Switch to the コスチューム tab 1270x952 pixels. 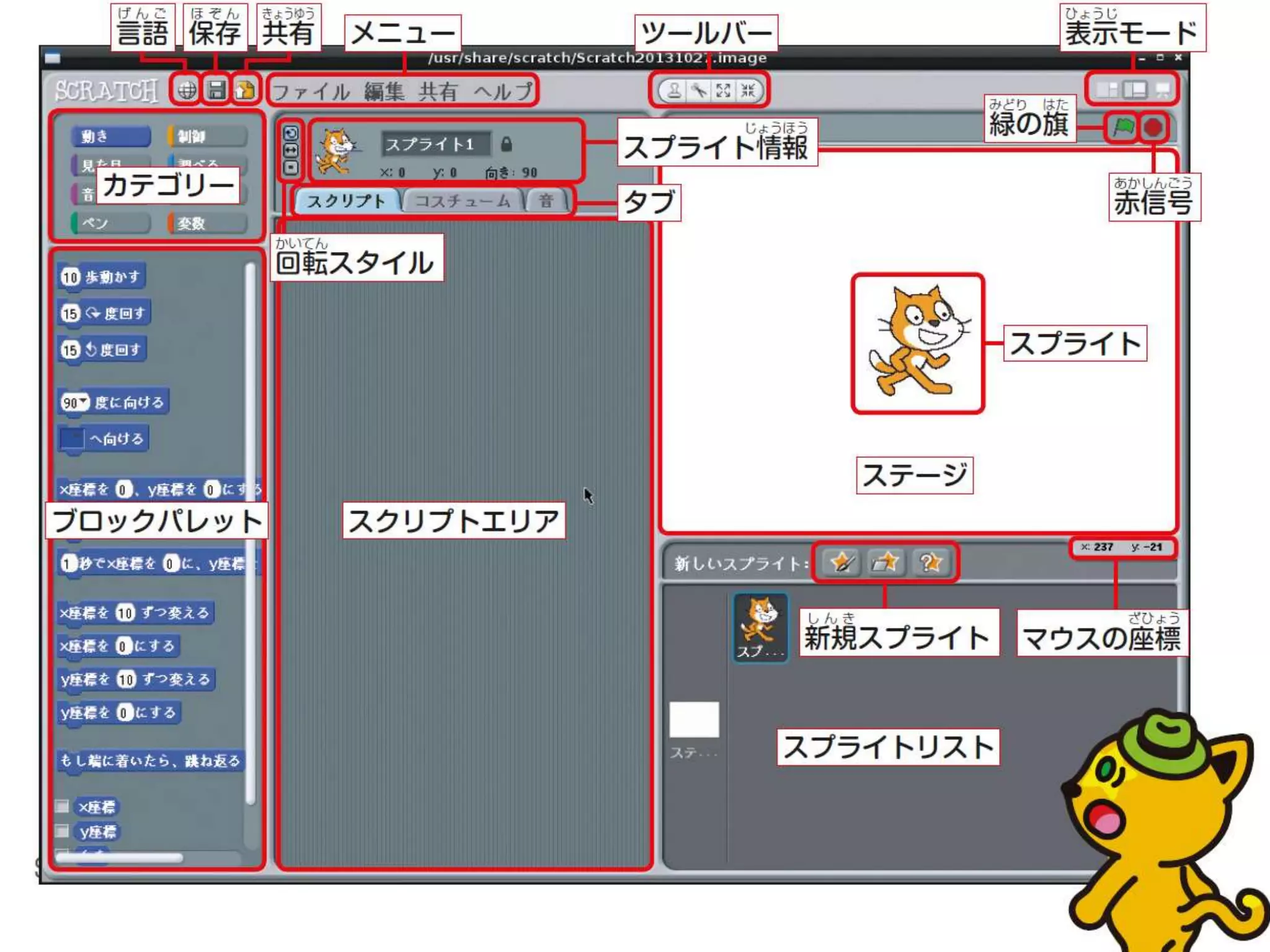click(x=463, y=201)
